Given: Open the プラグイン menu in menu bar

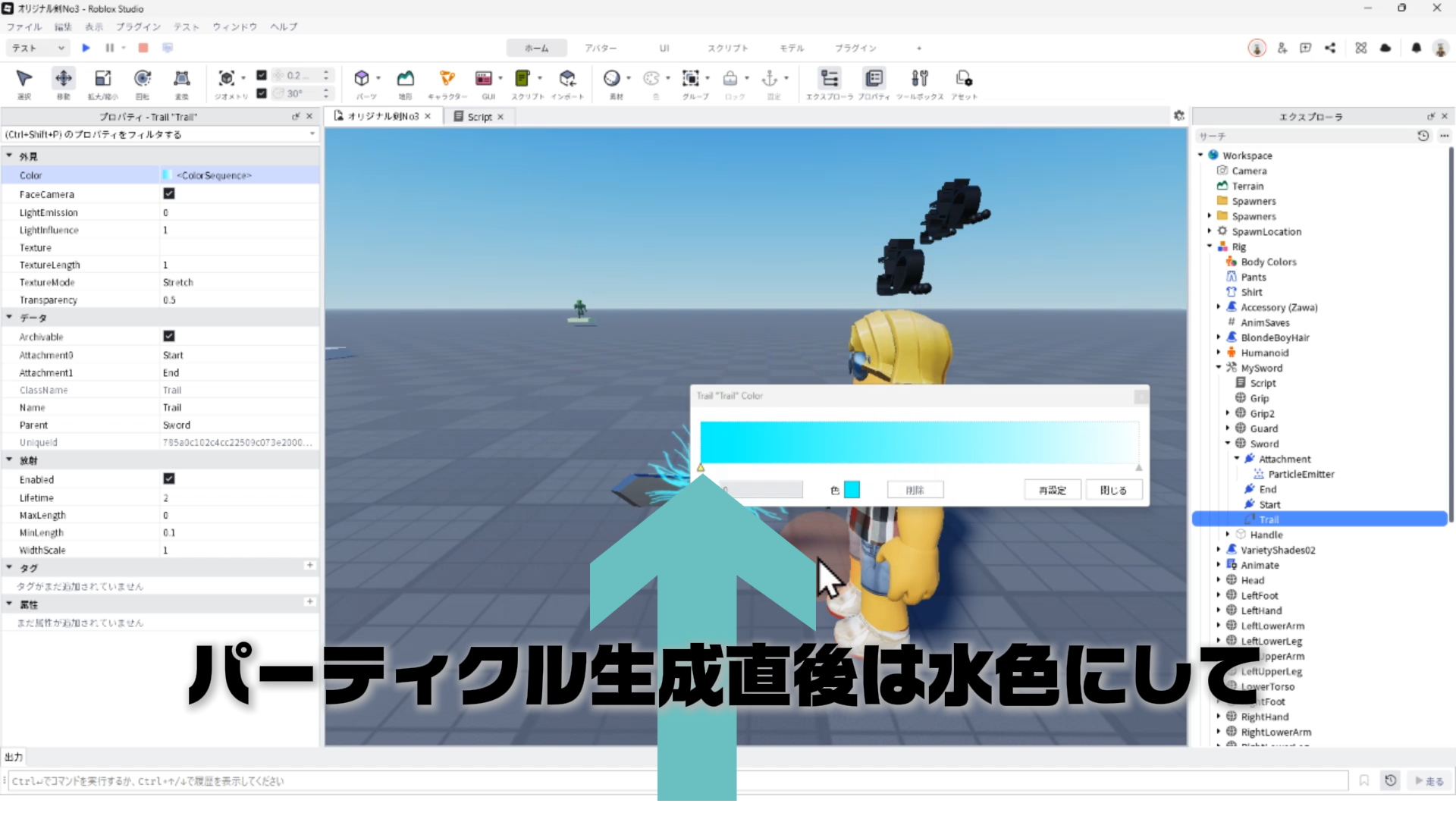Looking at the screenshot, I should (138, 27).
